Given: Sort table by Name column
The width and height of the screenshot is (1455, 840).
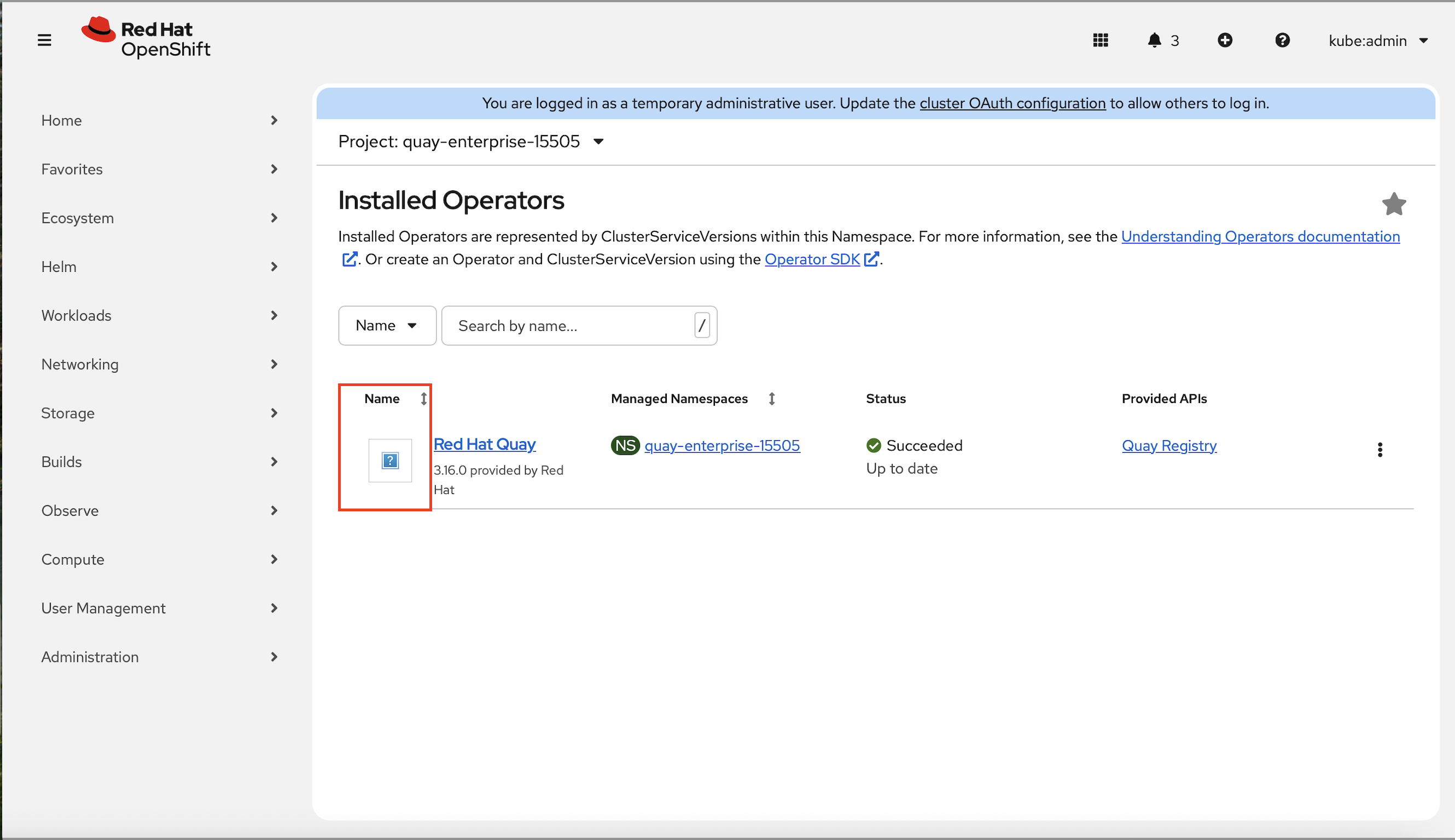Looking at the screenshot, I should tap(382, 399).
